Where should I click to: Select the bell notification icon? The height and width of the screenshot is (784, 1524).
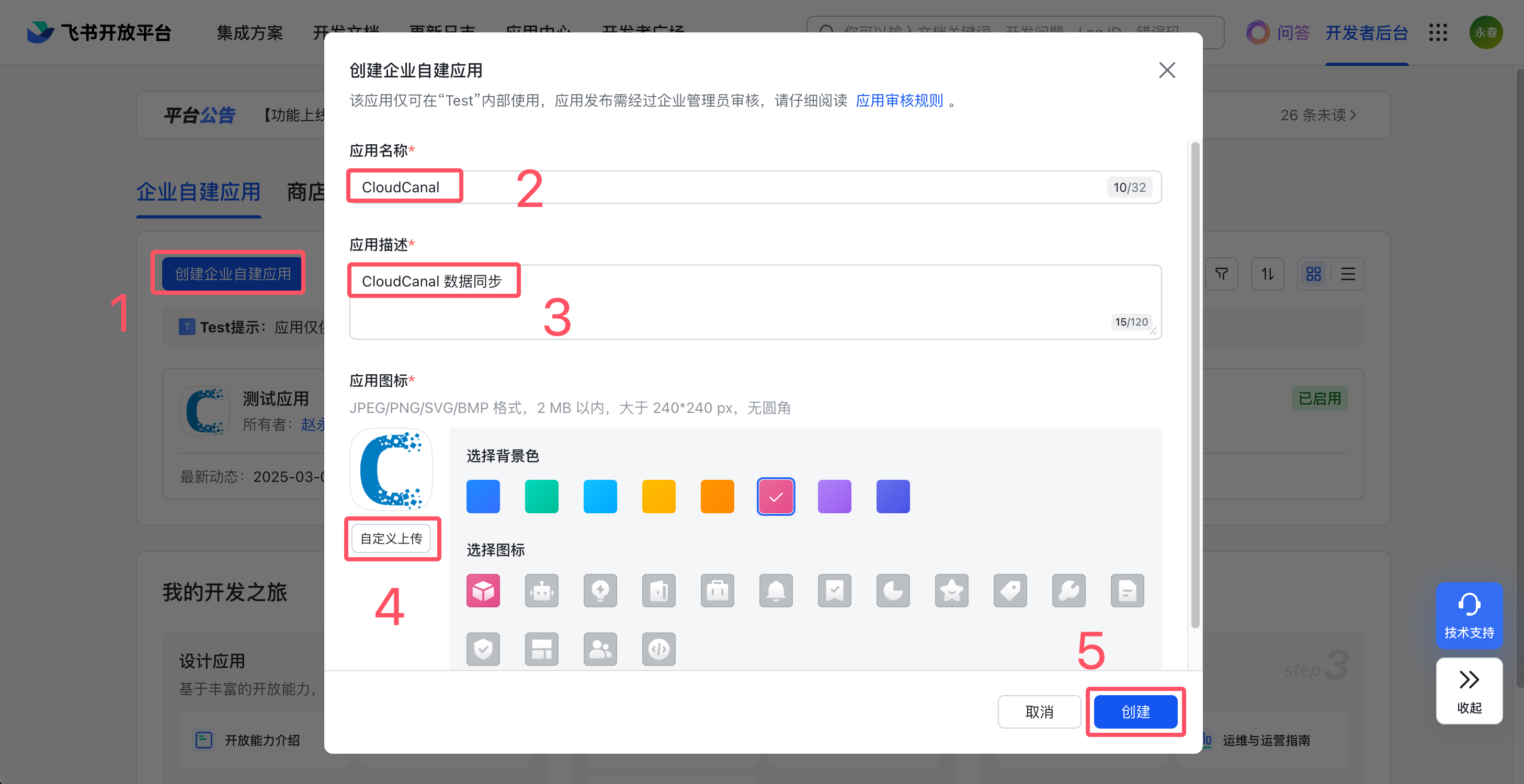(x=776, y=591)
